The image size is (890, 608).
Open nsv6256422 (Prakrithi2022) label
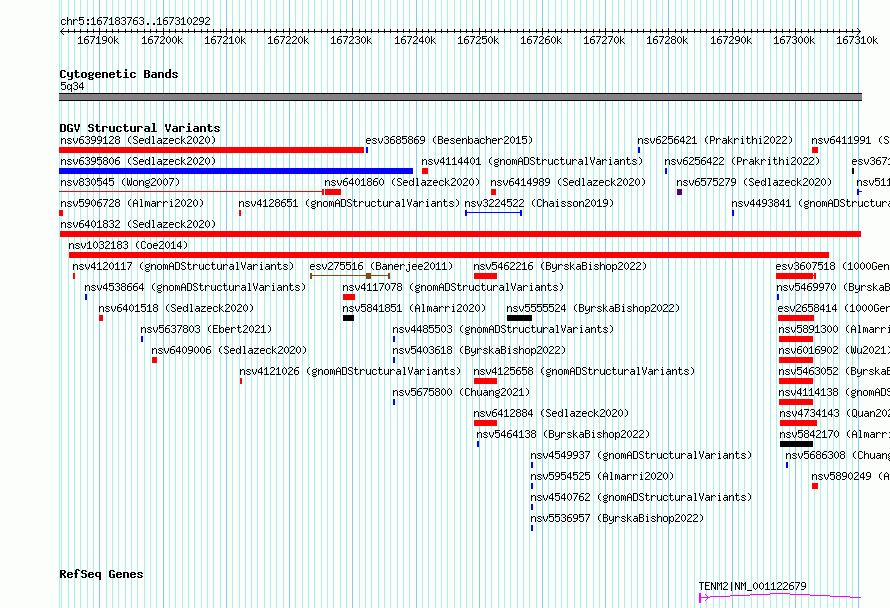(742, 161)
